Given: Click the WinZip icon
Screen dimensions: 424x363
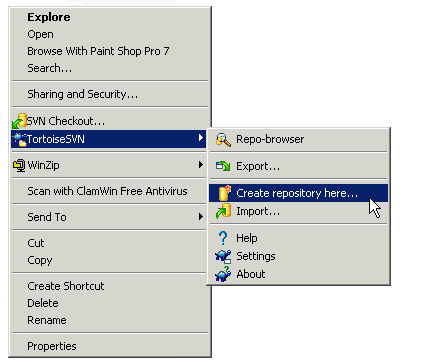Looking at the screenshot, I should click(19, 165).
